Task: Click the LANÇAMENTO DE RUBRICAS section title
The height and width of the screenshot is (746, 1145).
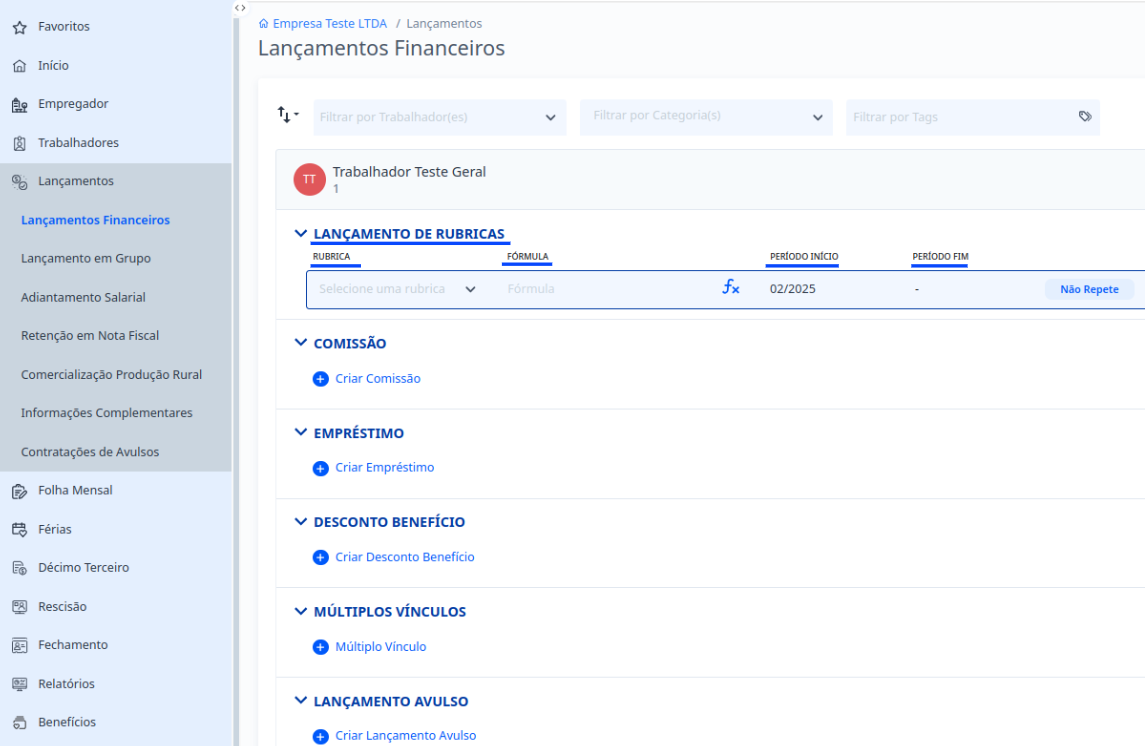Action: (409, 234)
